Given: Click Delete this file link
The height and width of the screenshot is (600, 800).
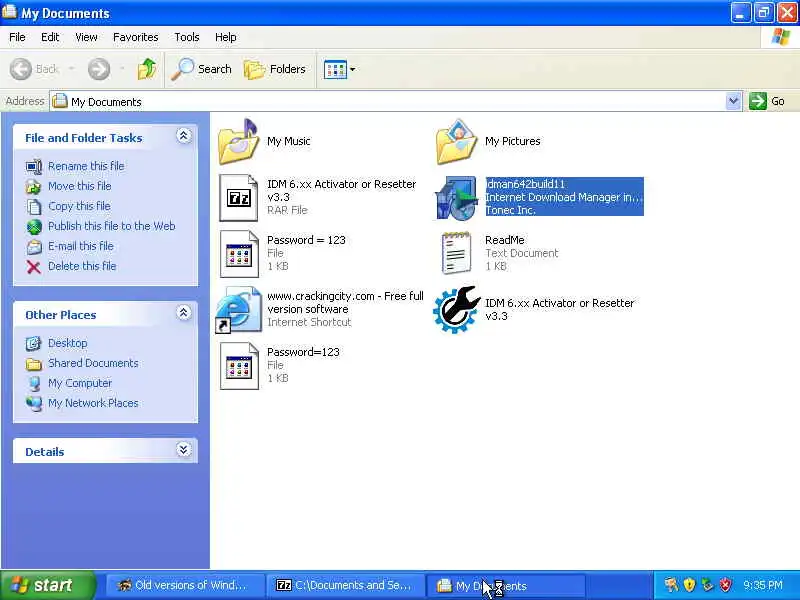Looking at the screenshot, I should pyautogui.click(x=82, y=266).
